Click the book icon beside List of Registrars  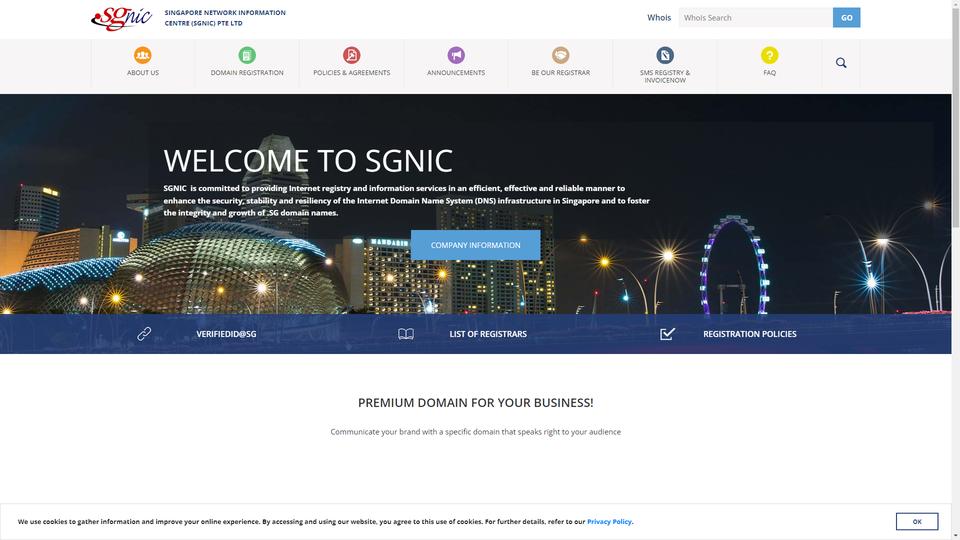coord(406,334)
